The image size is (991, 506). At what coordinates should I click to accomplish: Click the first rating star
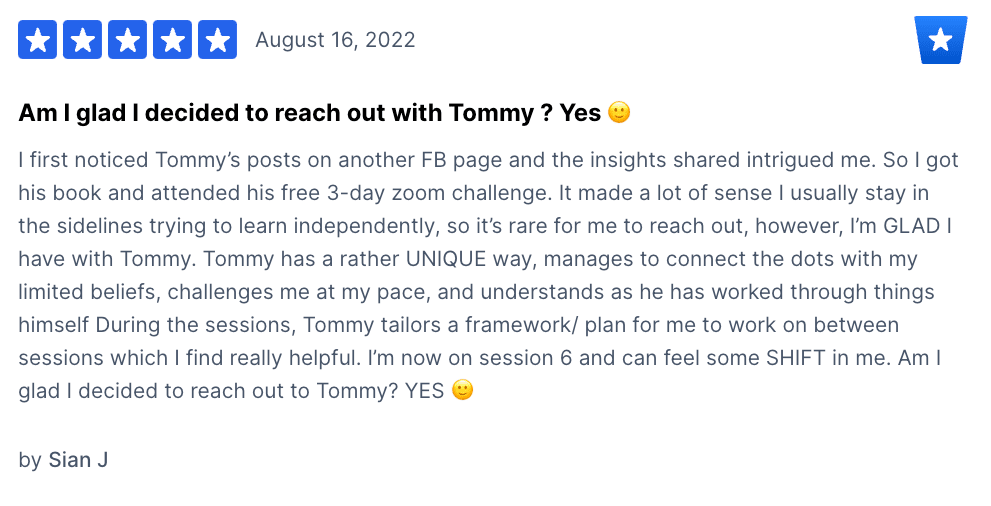[x=37, y=40]
